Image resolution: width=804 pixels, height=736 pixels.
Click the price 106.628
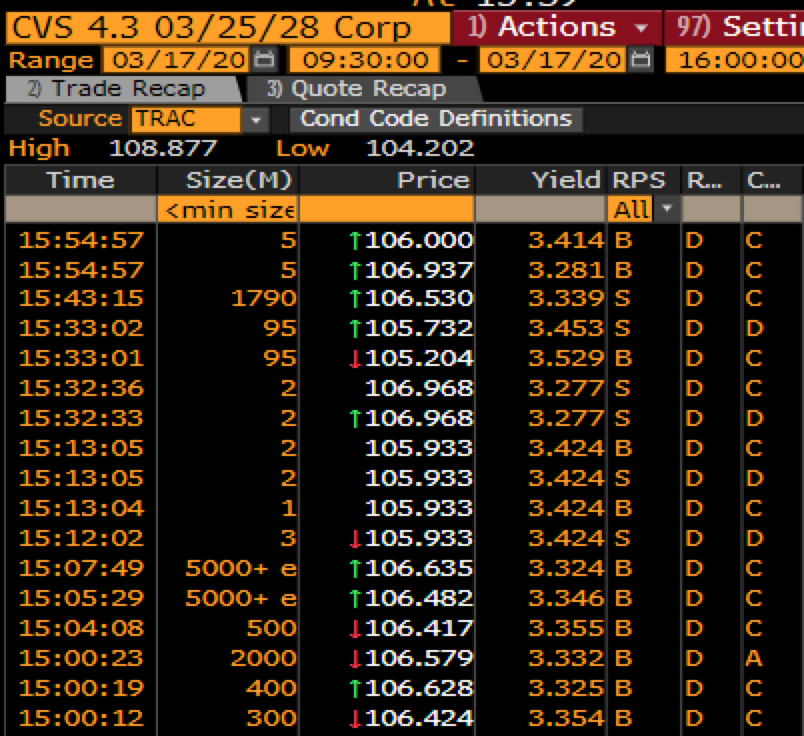(x=418, y=688)
